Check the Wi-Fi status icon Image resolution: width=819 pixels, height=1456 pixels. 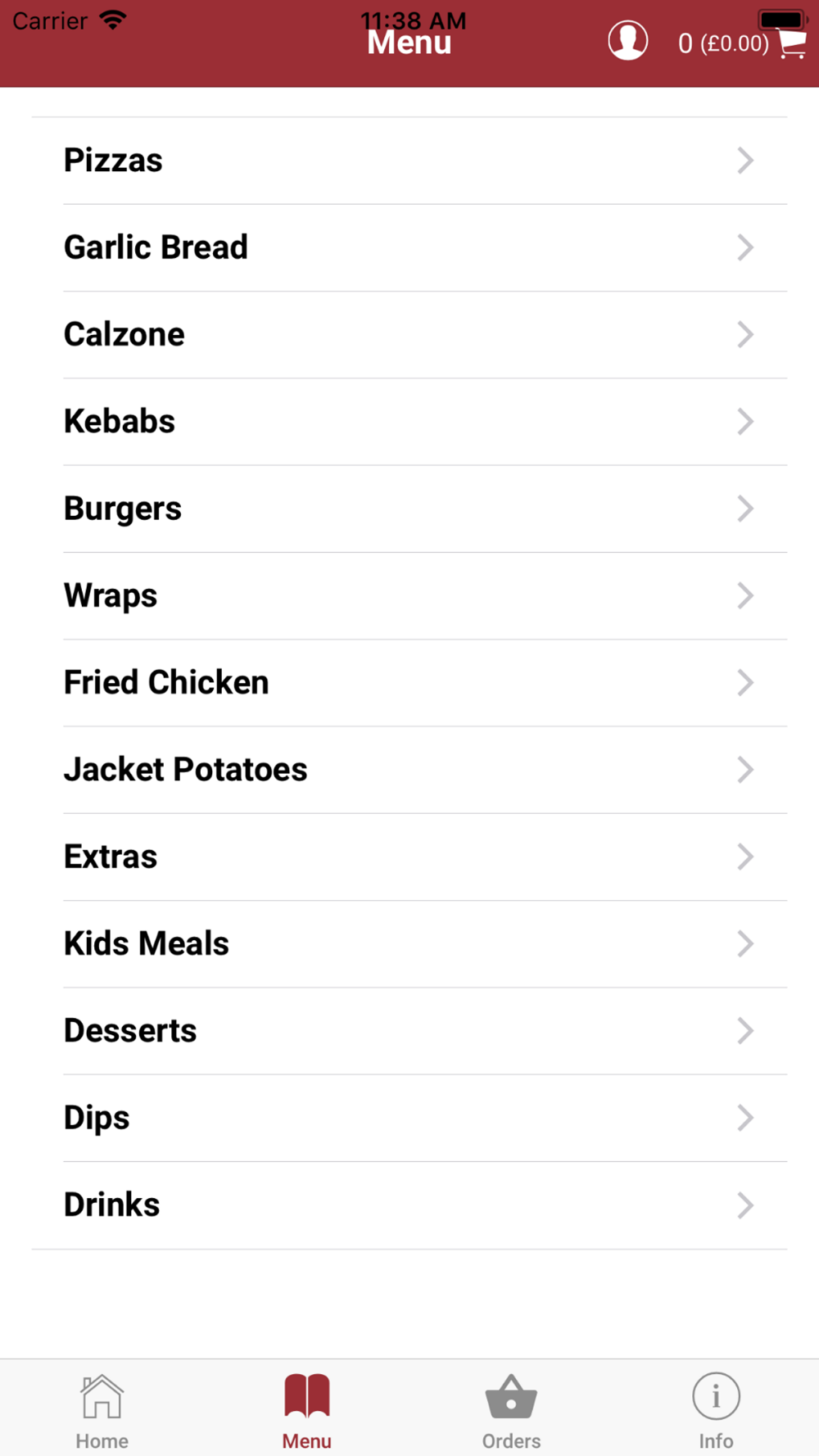coord(113,20)
